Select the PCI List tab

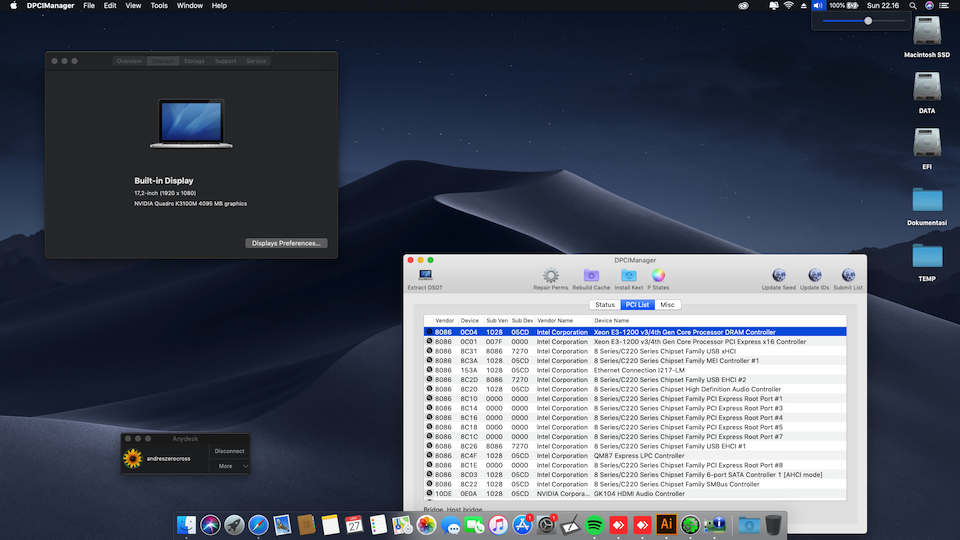(637, 304)
